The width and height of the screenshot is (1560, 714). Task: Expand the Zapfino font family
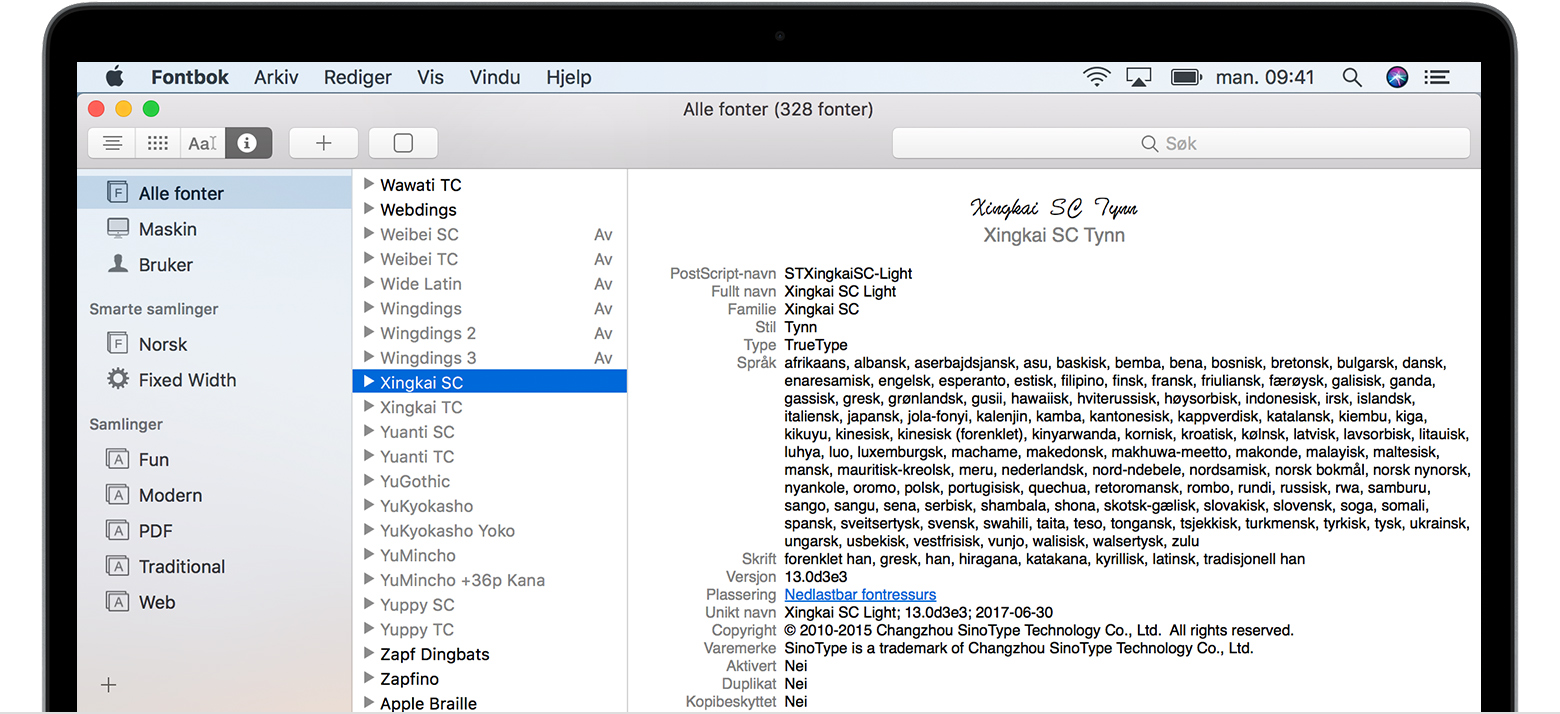click(368, 678)
